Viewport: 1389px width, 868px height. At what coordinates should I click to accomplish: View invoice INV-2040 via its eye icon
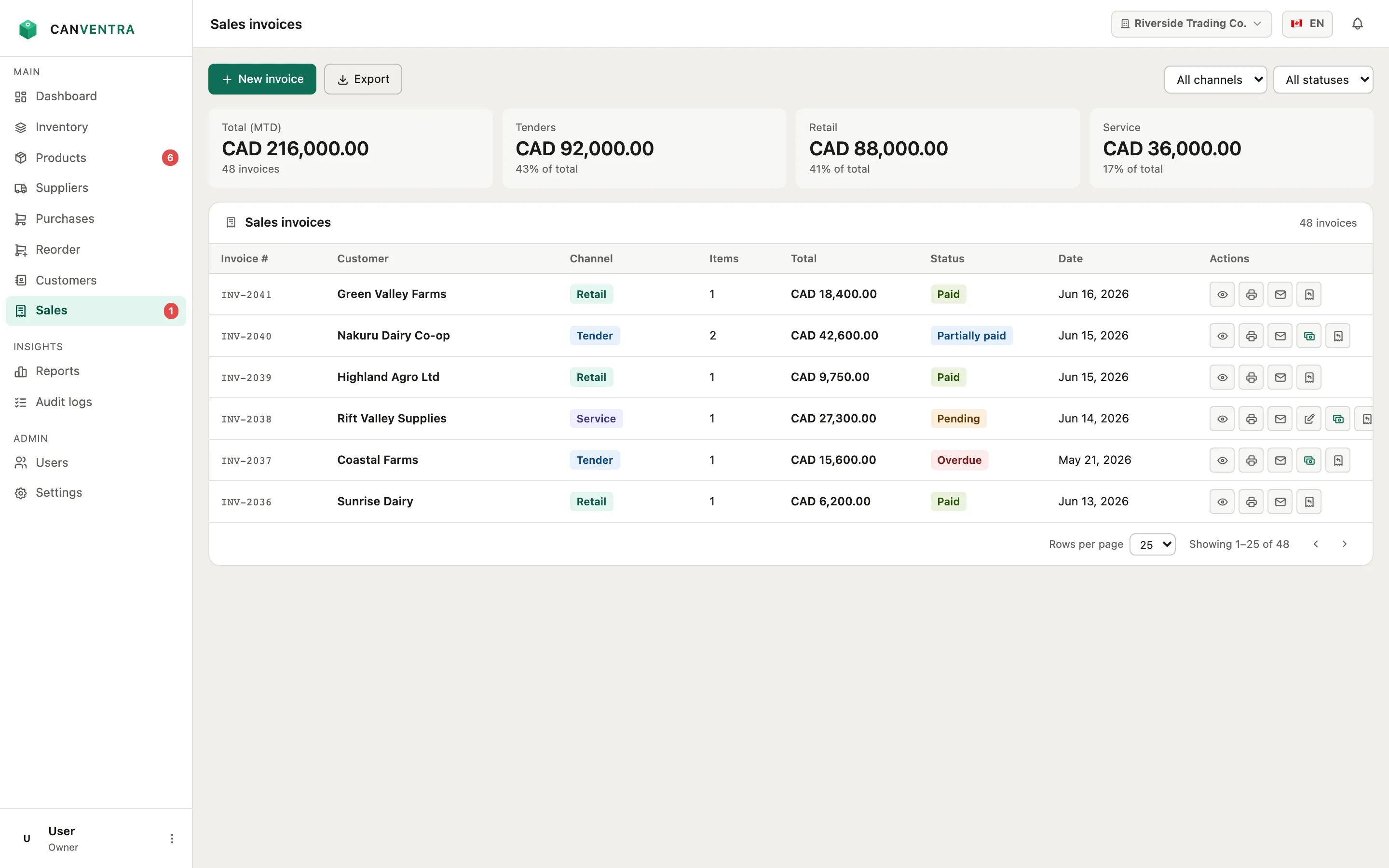pos(1222,336)
